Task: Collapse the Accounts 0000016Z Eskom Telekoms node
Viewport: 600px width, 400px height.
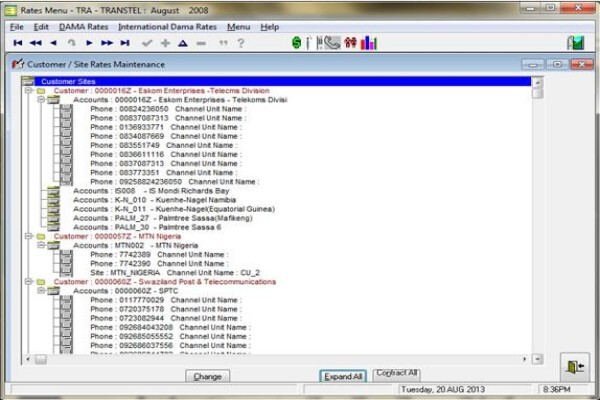Action: click(41, 100)
